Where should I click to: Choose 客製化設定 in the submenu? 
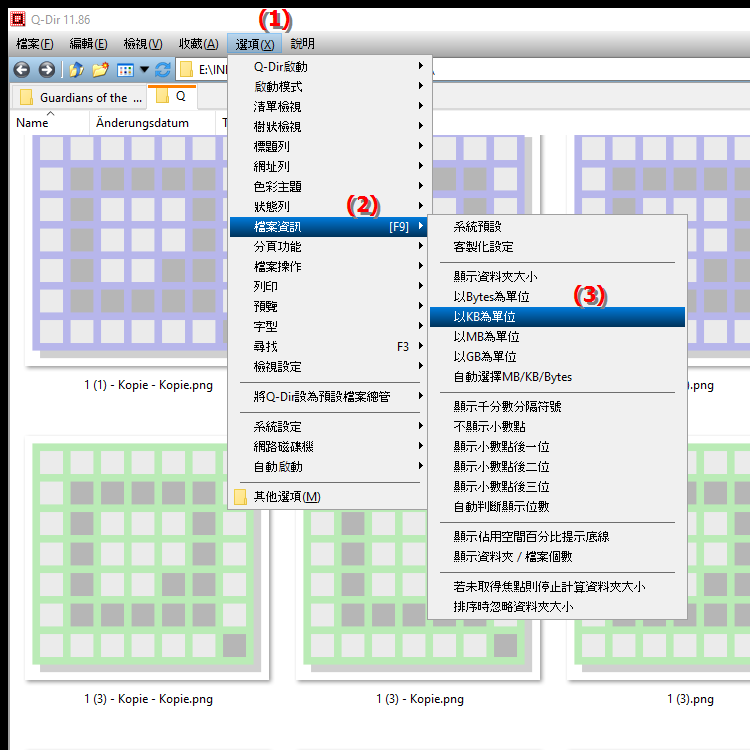pos(557,247)
